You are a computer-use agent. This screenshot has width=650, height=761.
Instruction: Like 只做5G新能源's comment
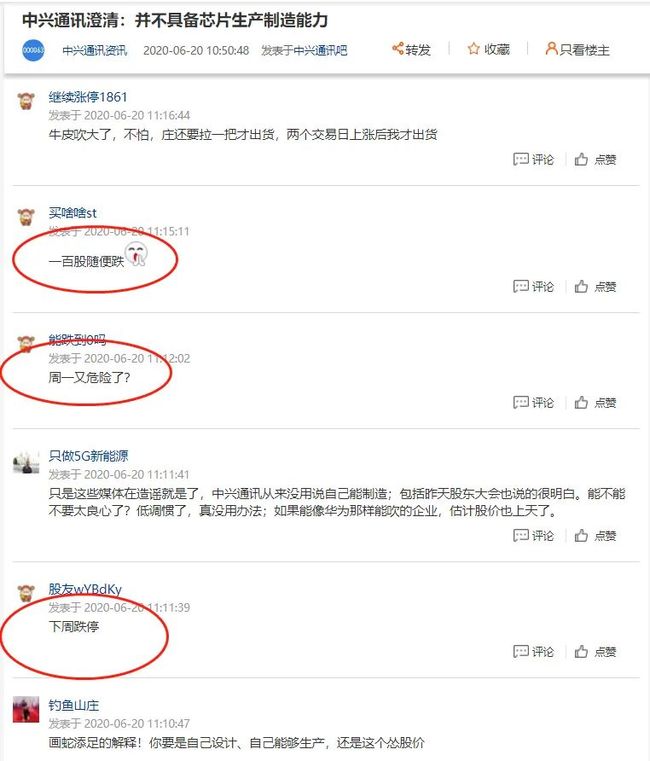point(595,535)
